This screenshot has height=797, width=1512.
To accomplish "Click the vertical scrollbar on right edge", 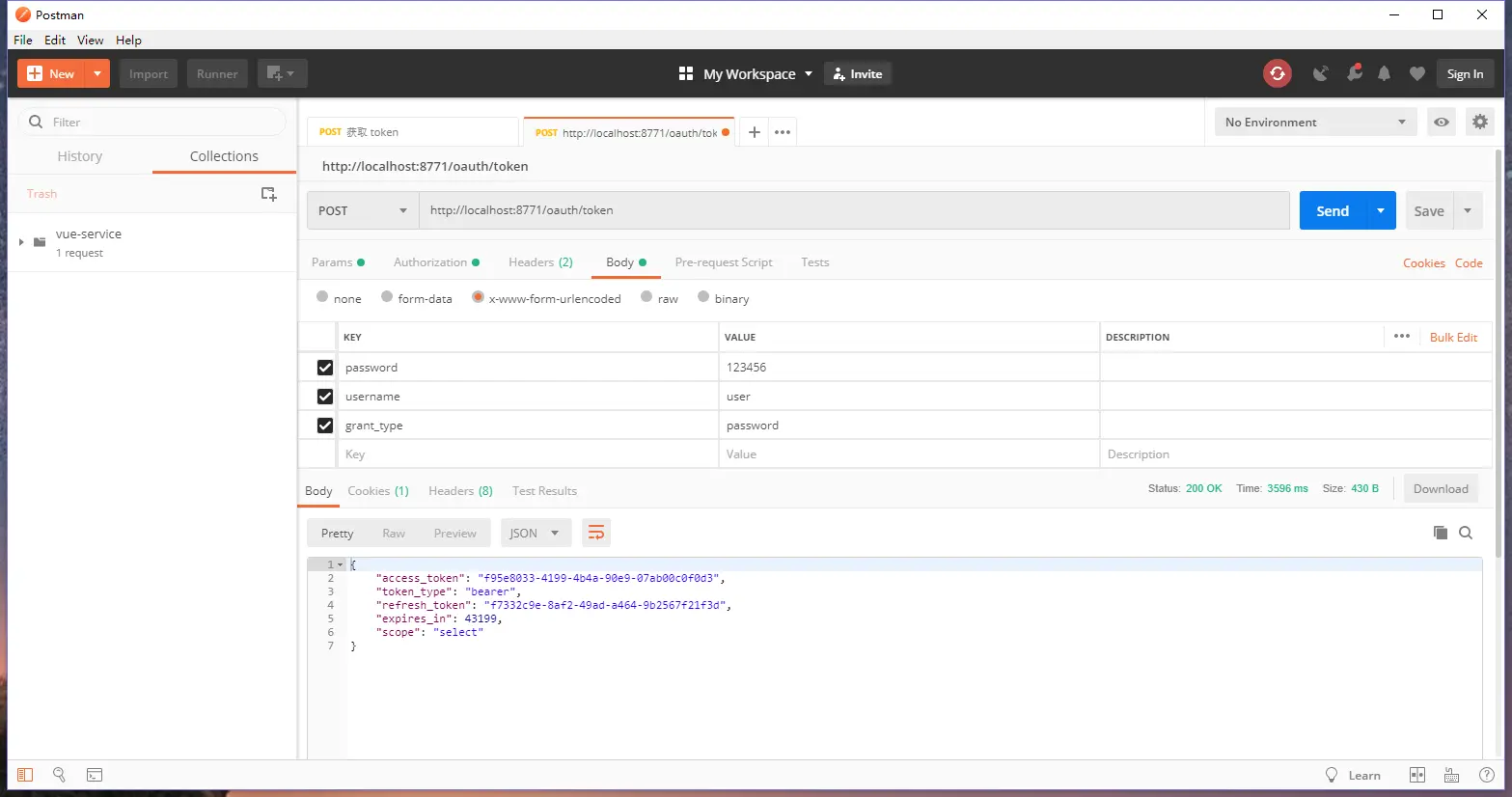I will pos(1498,352).
